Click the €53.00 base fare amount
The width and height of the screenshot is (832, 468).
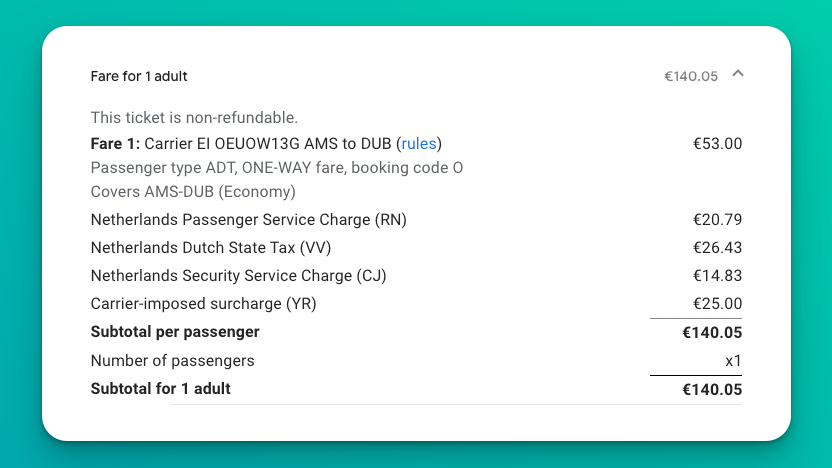coord(717,143)
